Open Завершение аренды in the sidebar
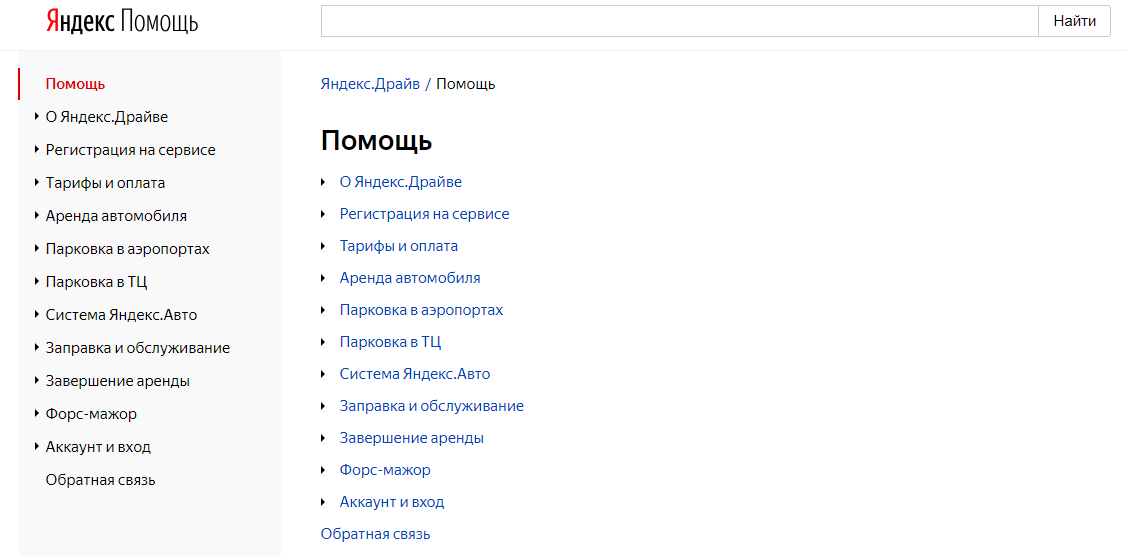Screen dimensions: 1127x556 tap(118, 381)
